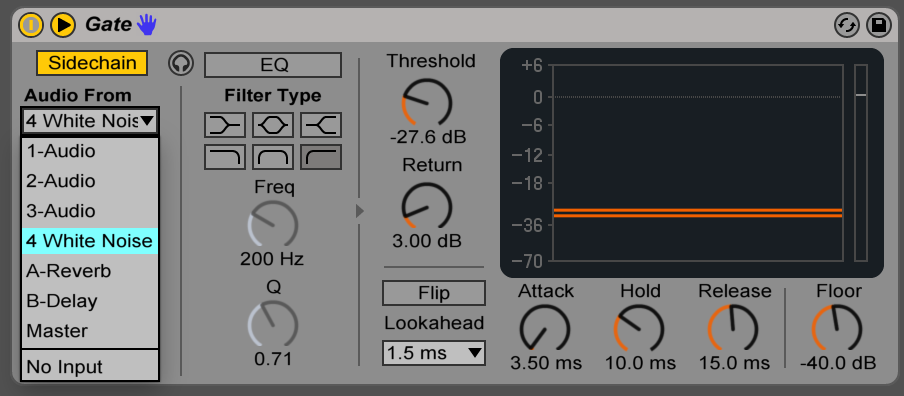904x396 pixels.
Task: Click the 0.71 Q value
Action: [x=273, y=359]
